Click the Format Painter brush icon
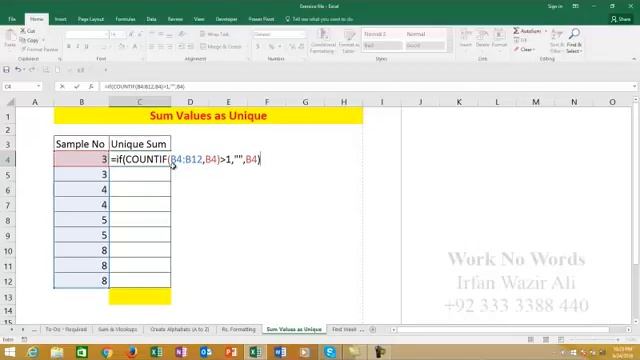 tap(24, 49)
